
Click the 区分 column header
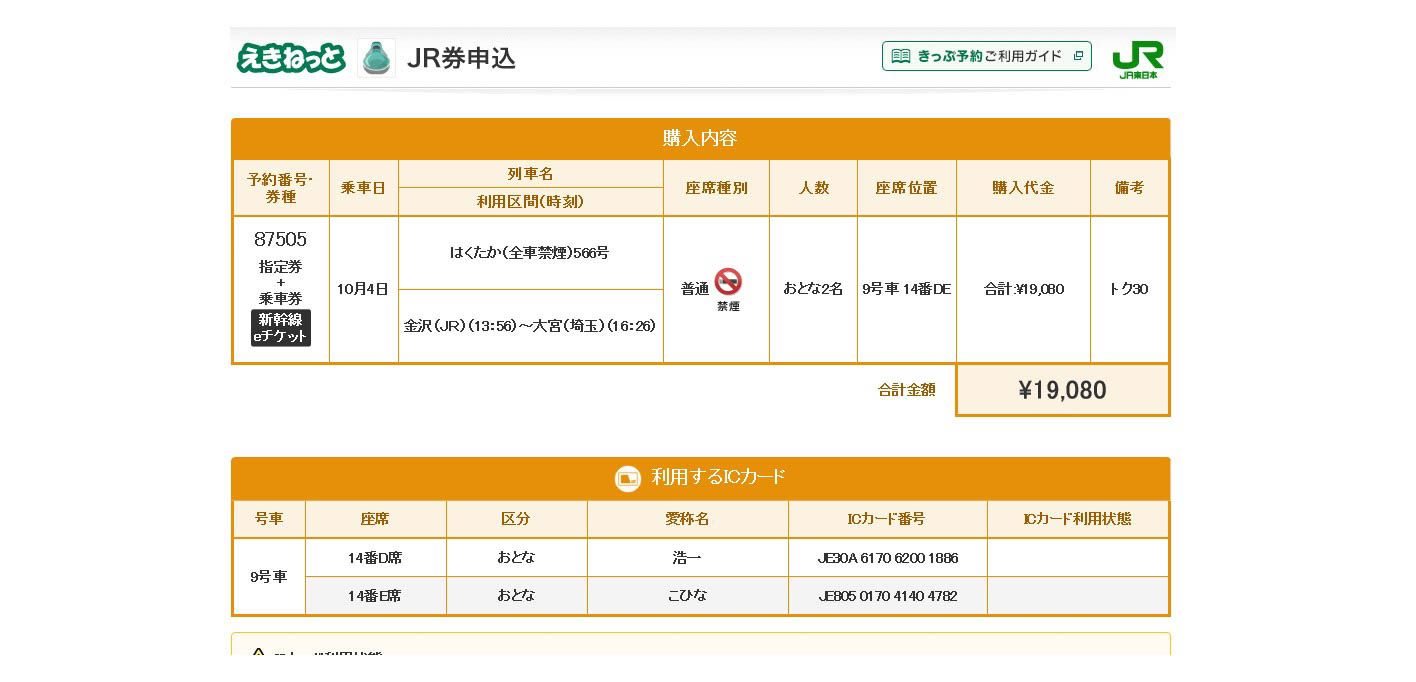point(516,519)
